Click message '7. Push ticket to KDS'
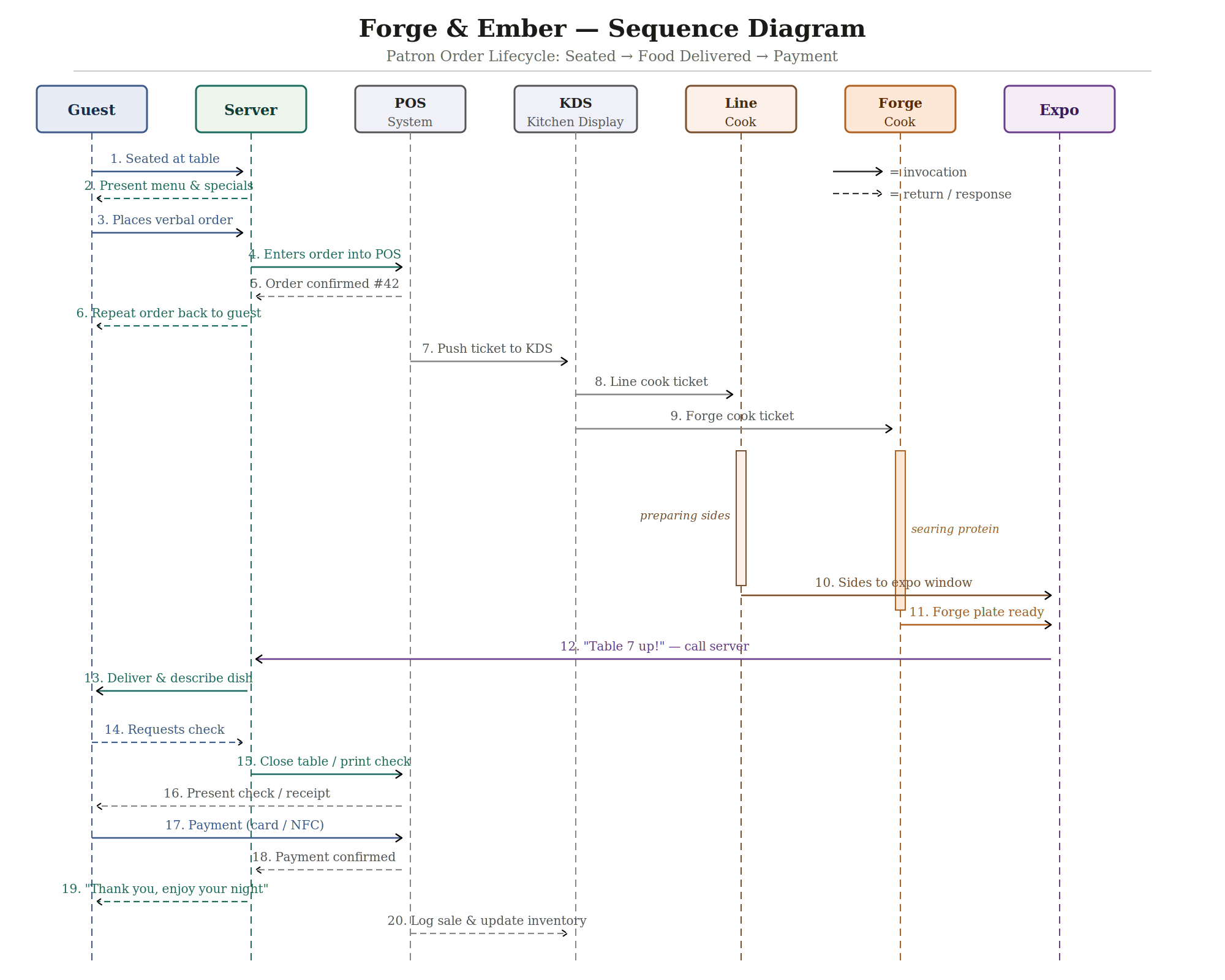Viewport: 1225px width, 980px height. [x=488, y=349]
